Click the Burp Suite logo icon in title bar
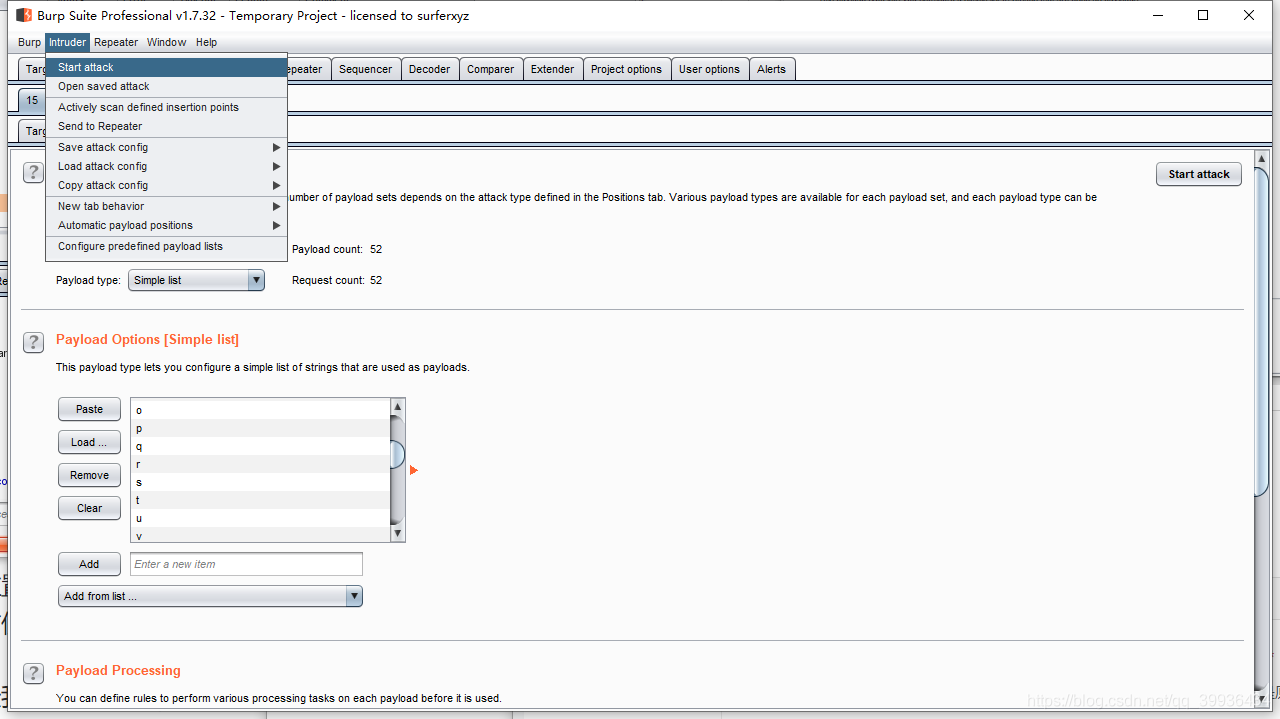1280x719 pixels. click(x=24, y=15)
